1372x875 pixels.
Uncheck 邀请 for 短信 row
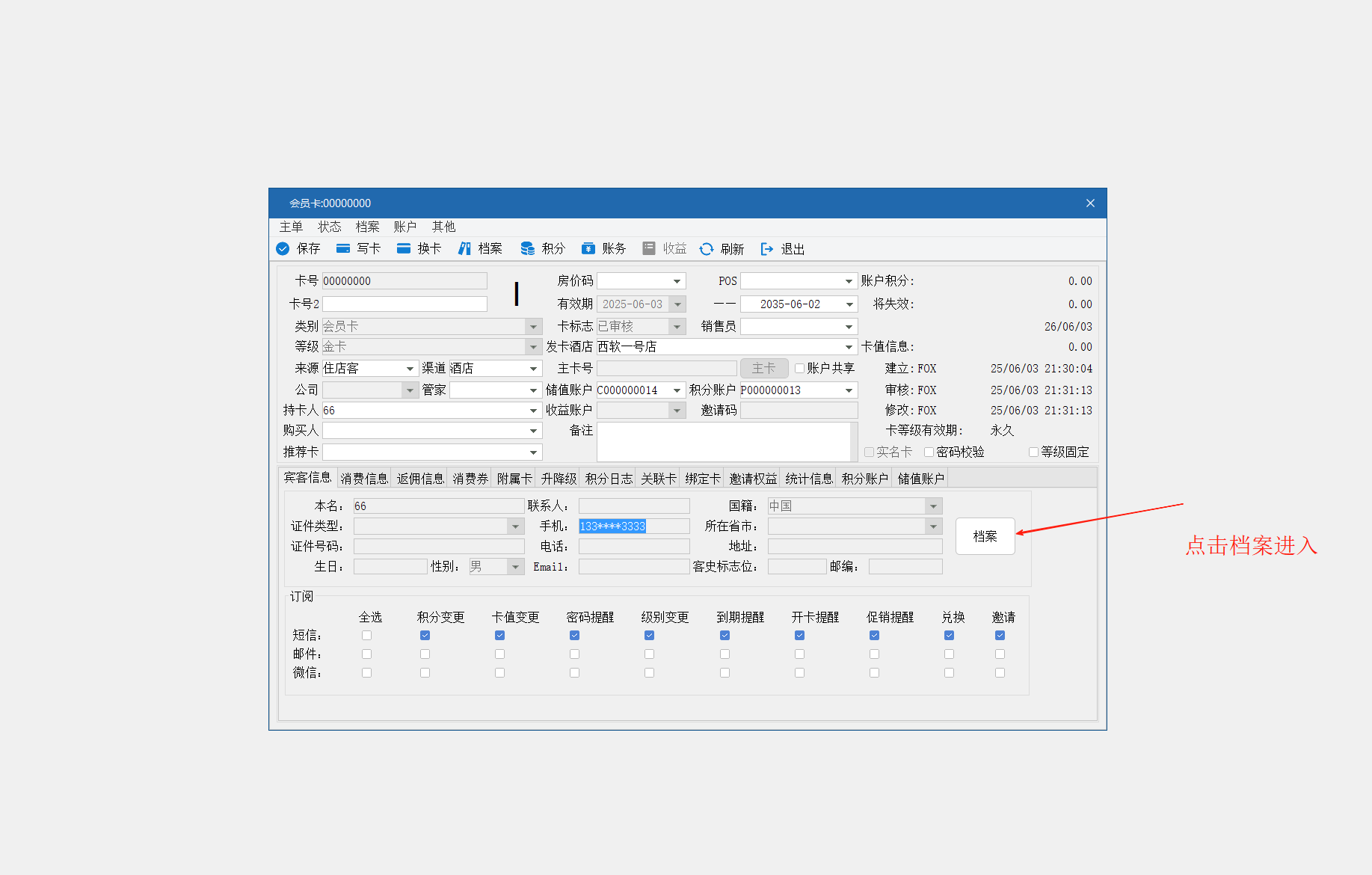[1000, 635]
